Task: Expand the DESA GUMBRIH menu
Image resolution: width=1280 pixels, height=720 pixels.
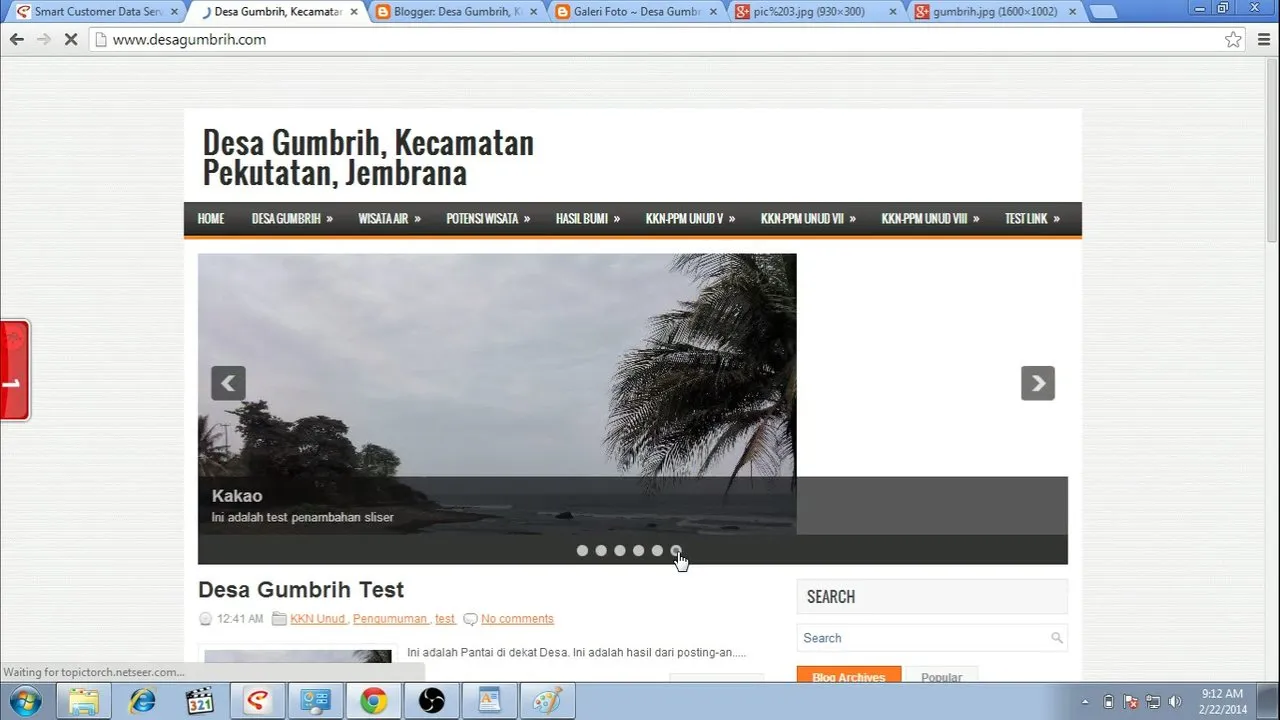Action: (x=292, y=218)
